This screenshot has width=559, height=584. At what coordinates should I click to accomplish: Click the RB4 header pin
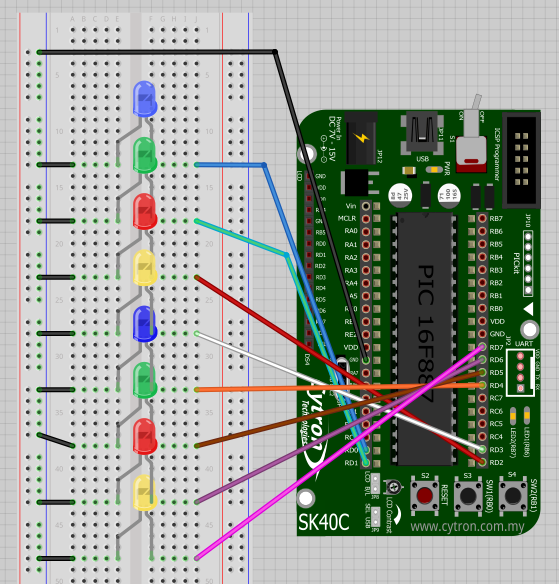[x=482, y=257]
